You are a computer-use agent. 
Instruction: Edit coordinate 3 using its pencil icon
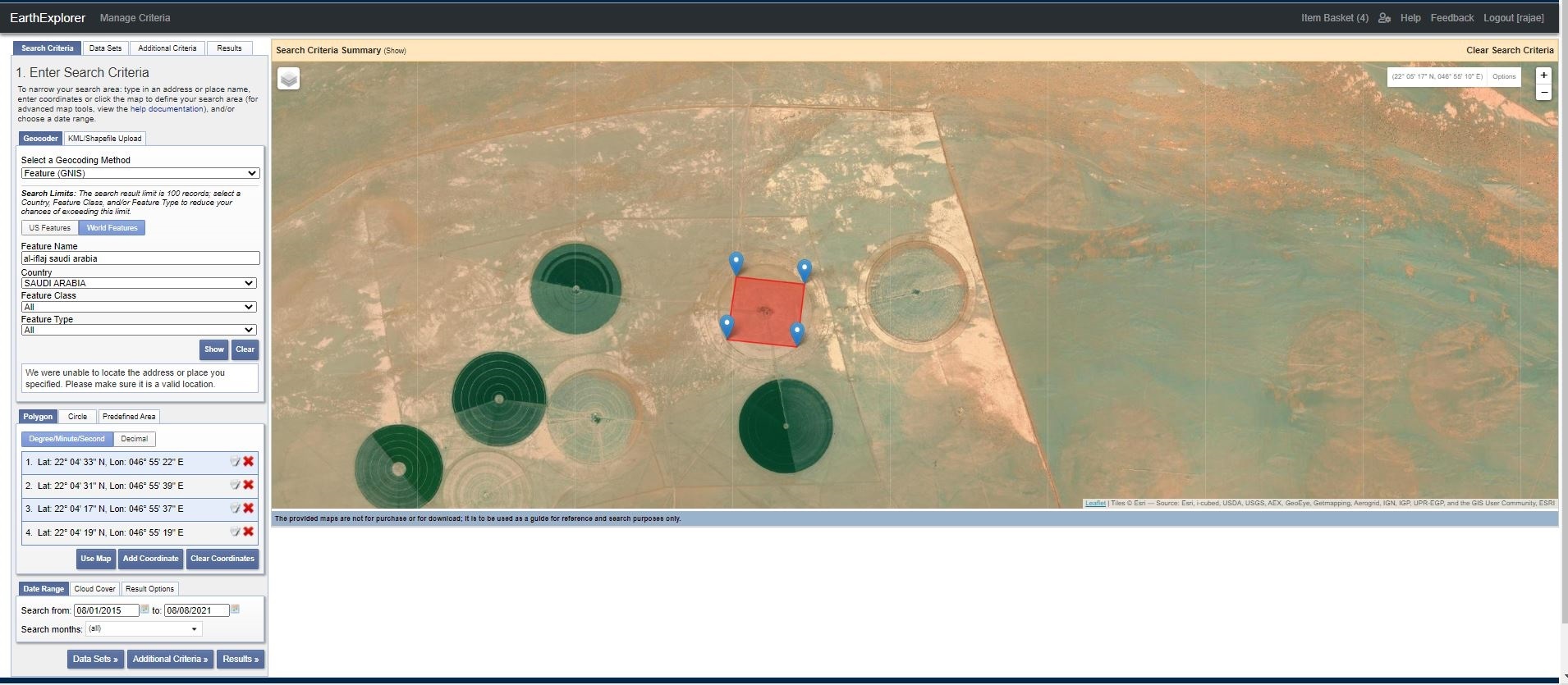(235, 509)
